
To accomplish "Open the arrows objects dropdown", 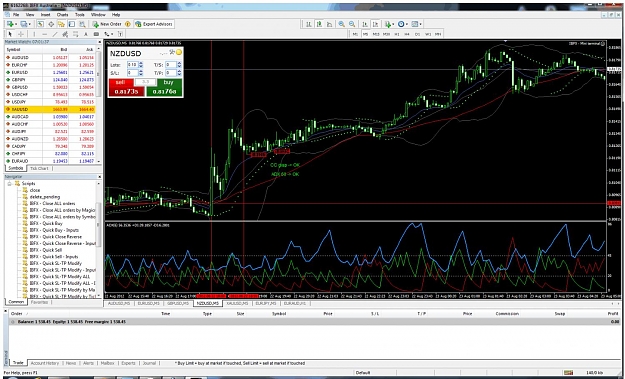I will click(108, 34).
